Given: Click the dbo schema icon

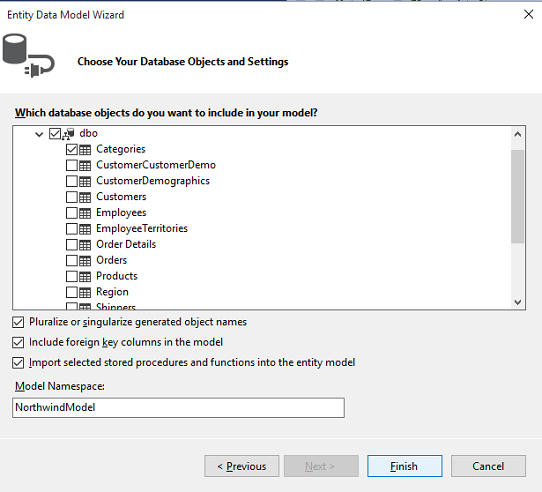Looking at the screenshot, I should pos(68,134).
